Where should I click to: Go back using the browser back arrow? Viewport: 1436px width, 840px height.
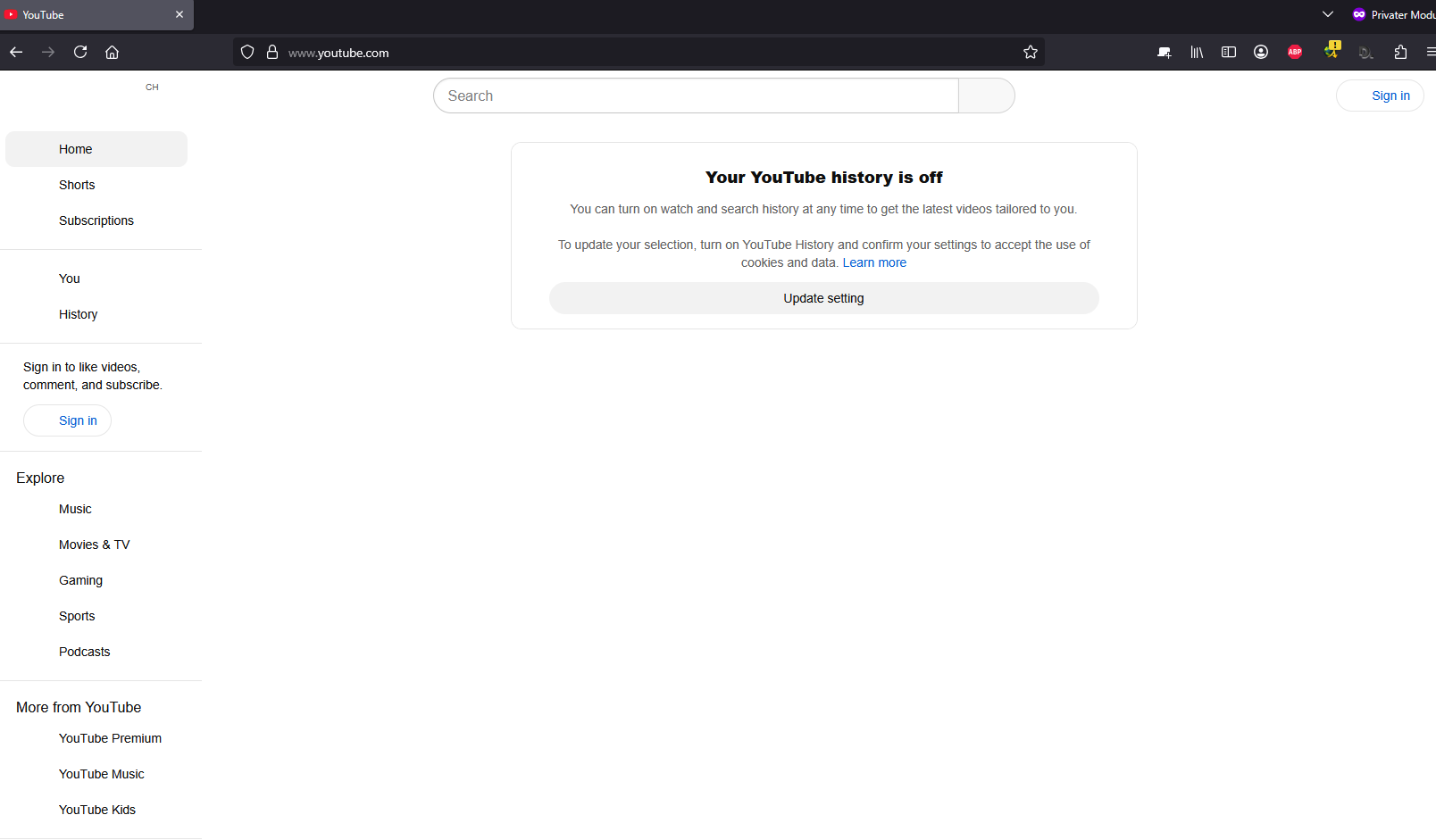pos(16,52)
